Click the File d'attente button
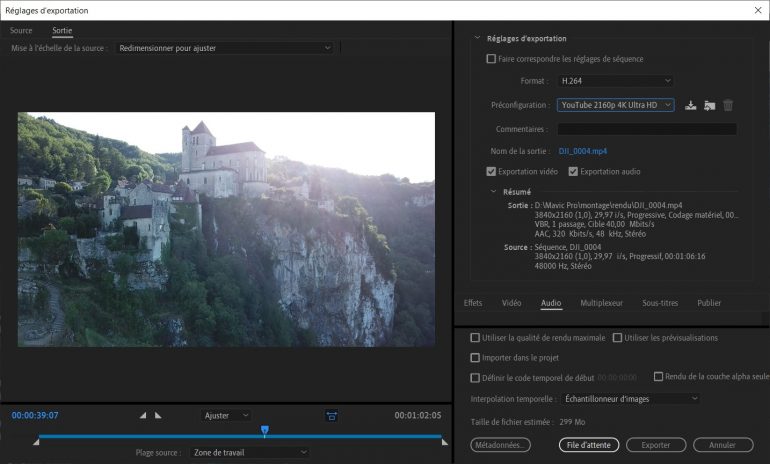 (588, 445)
